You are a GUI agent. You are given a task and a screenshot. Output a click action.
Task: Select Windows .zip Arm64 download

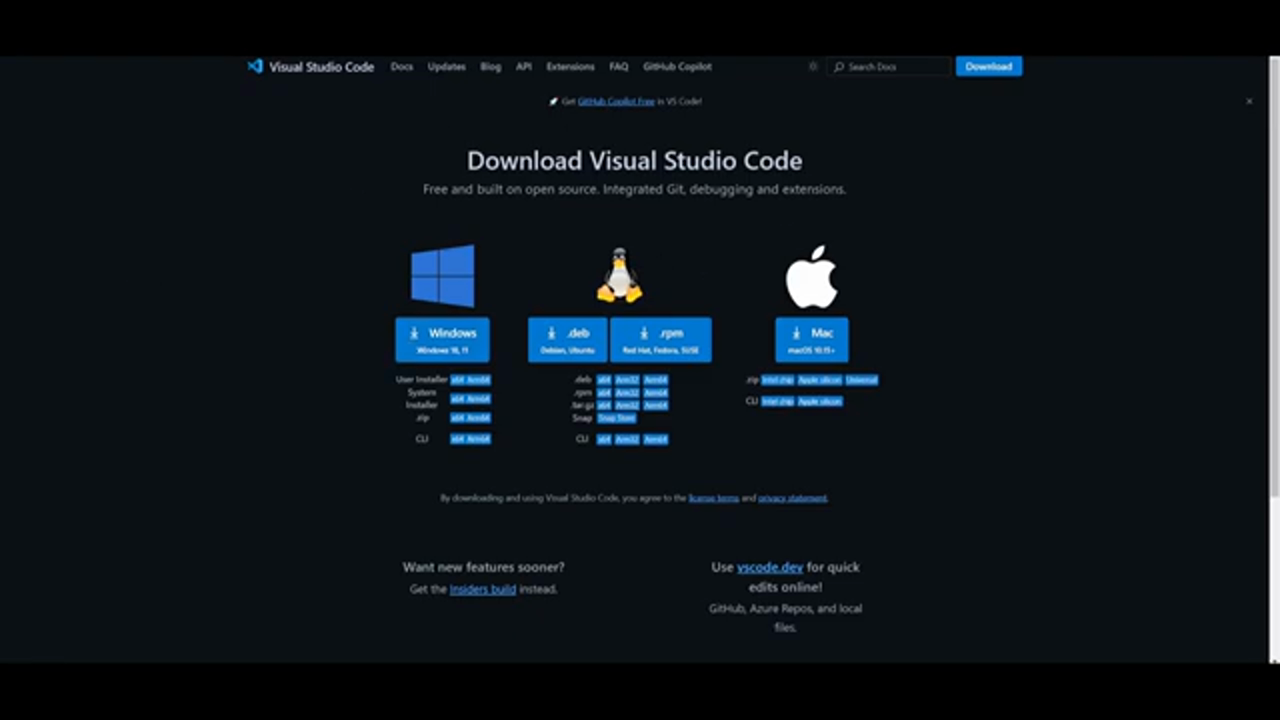pyautogui.click(x=479, y=418)
